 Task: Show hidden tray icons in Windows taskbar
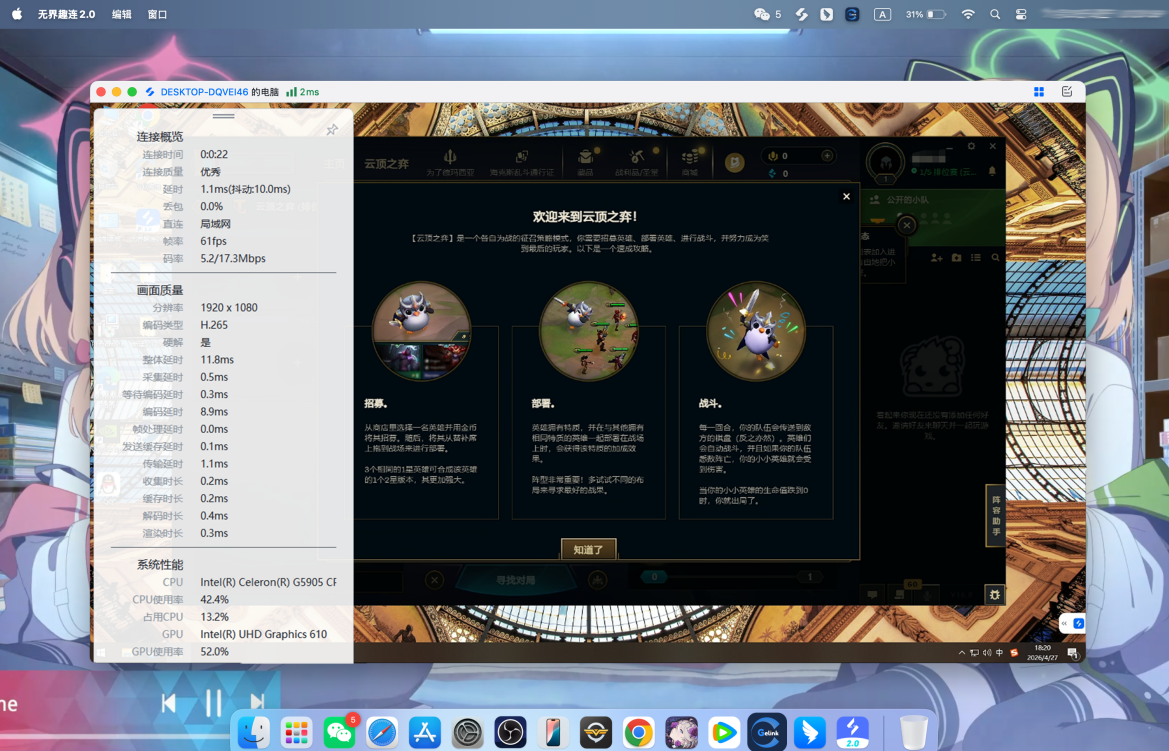(x=961, y=653)
